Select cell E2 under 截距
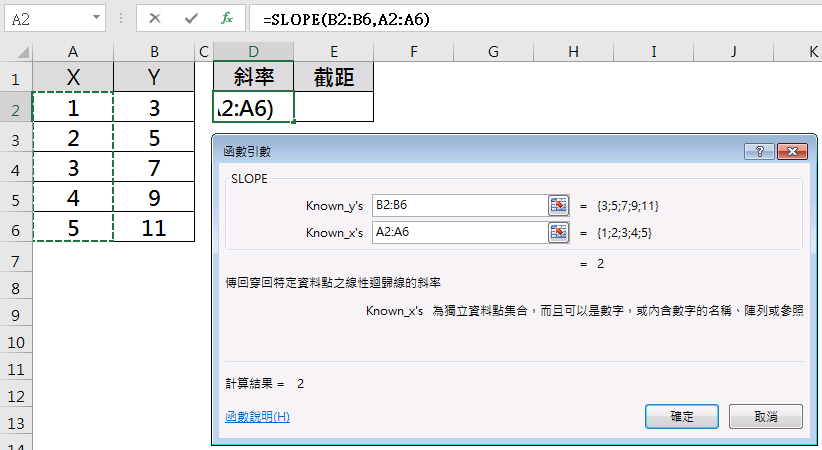This screenshot has height=450, width=822. [333, 107]
